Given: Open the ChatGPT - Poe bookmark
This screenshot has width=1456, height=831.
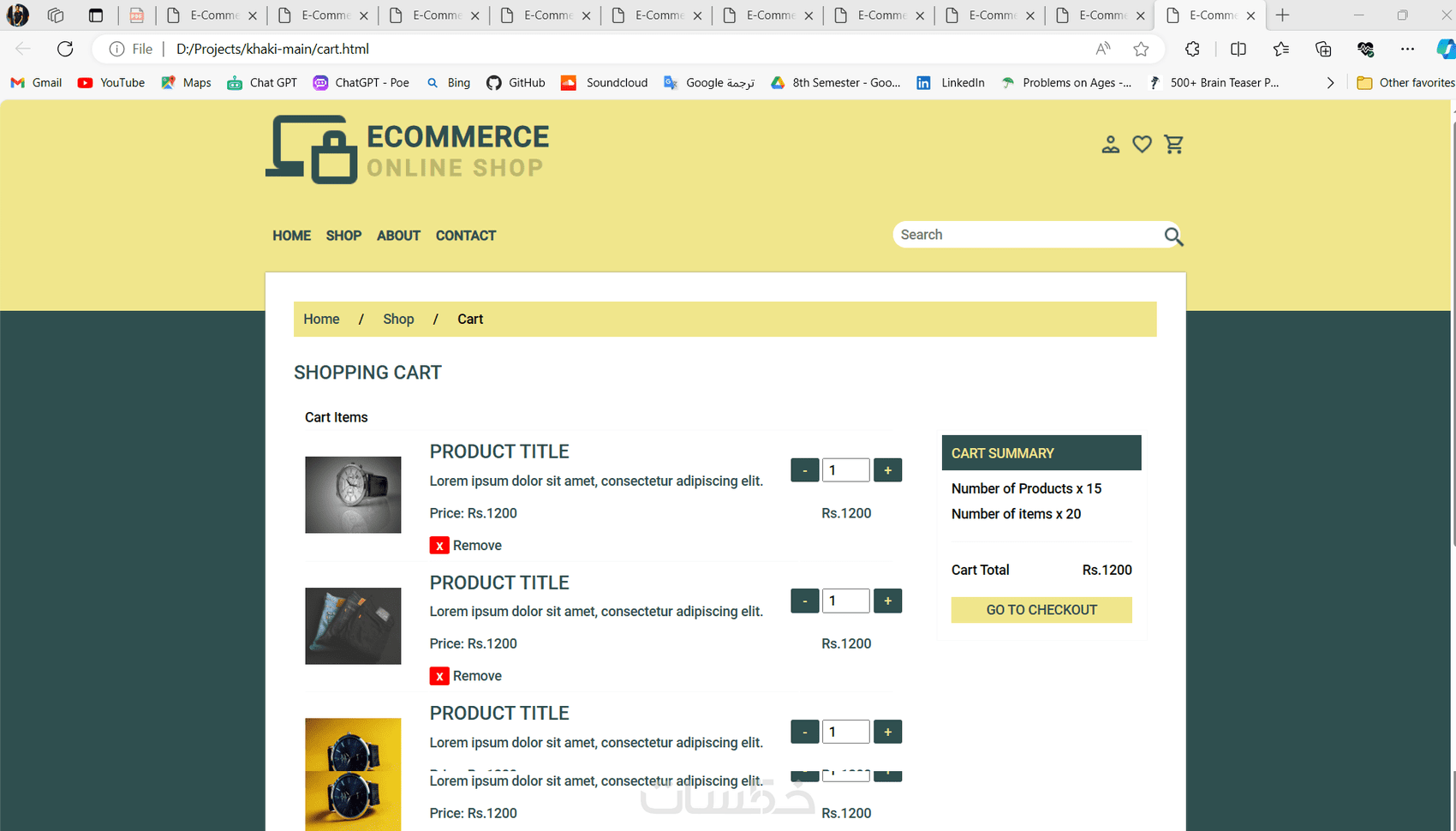Looking at the screenshot, I should (361, 83).
